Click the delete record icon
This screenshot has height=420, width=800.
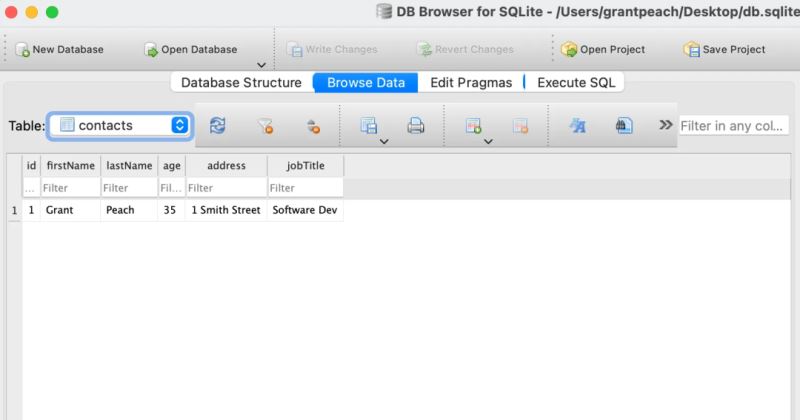[520, 126]
